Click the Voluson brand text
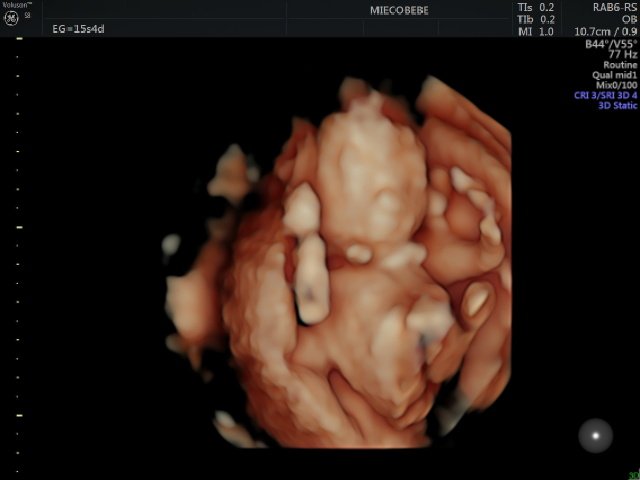The width and height of the screenshot is (640, 480). [x=17, y=5]
